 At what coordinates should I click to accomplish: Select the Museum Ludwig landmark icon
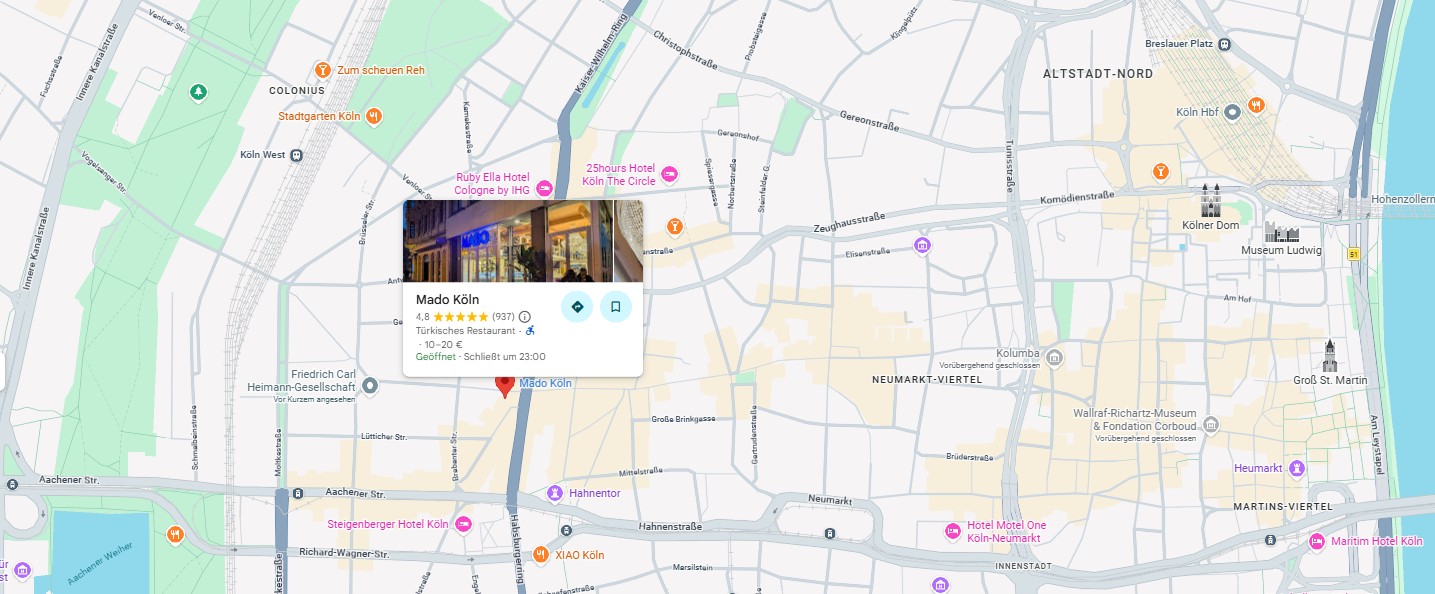click(1281, 233)
